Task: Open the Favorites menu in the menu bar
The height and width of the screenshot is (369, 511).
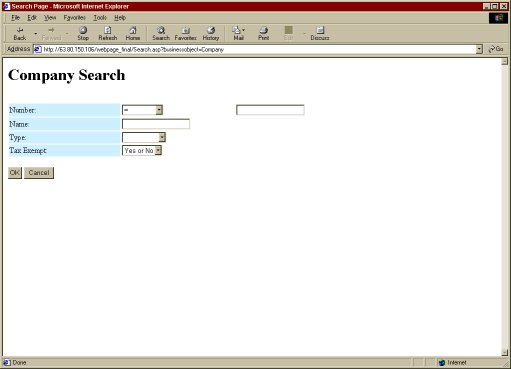Action: (x=74, y=18)
